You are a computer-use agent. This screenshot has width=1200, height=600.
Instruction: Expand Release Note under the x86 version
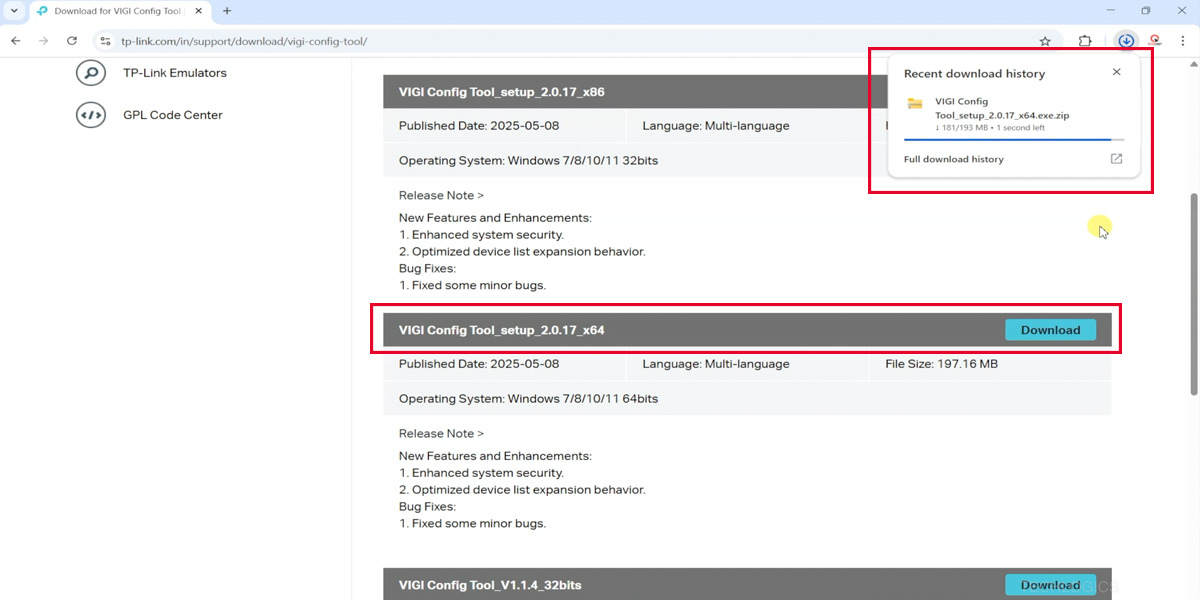pos(441,195)
